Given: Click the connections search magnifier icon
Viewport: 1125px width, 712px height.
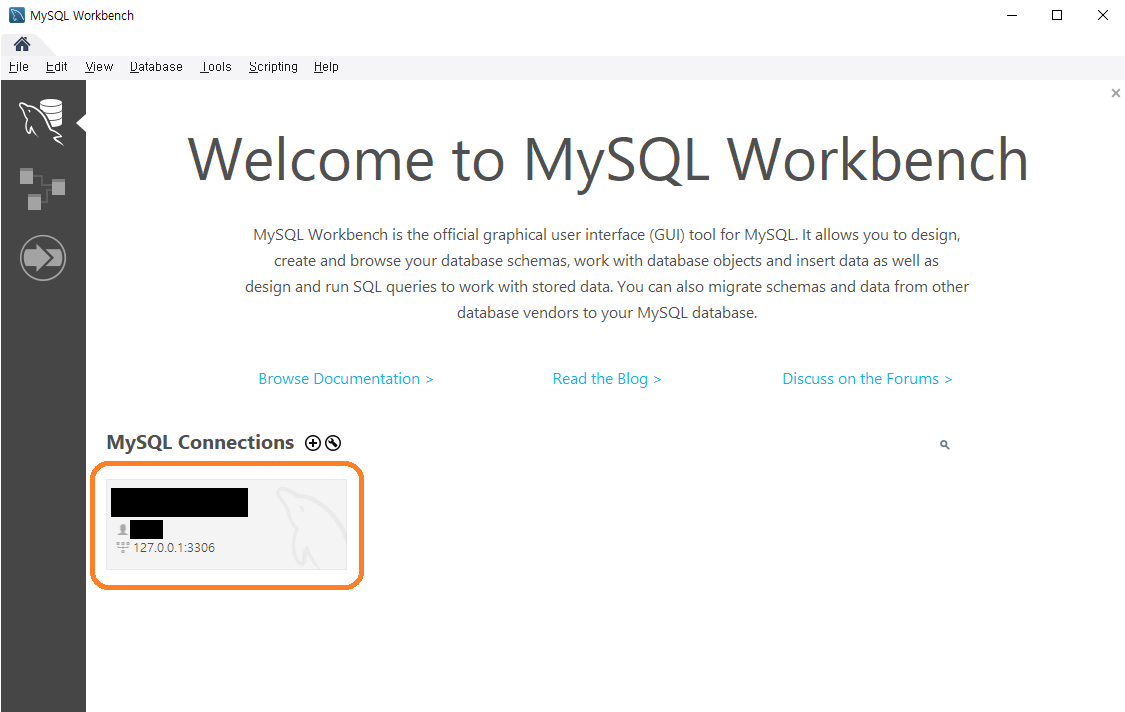Looking at the screenshot, I should tap(945, 445).
